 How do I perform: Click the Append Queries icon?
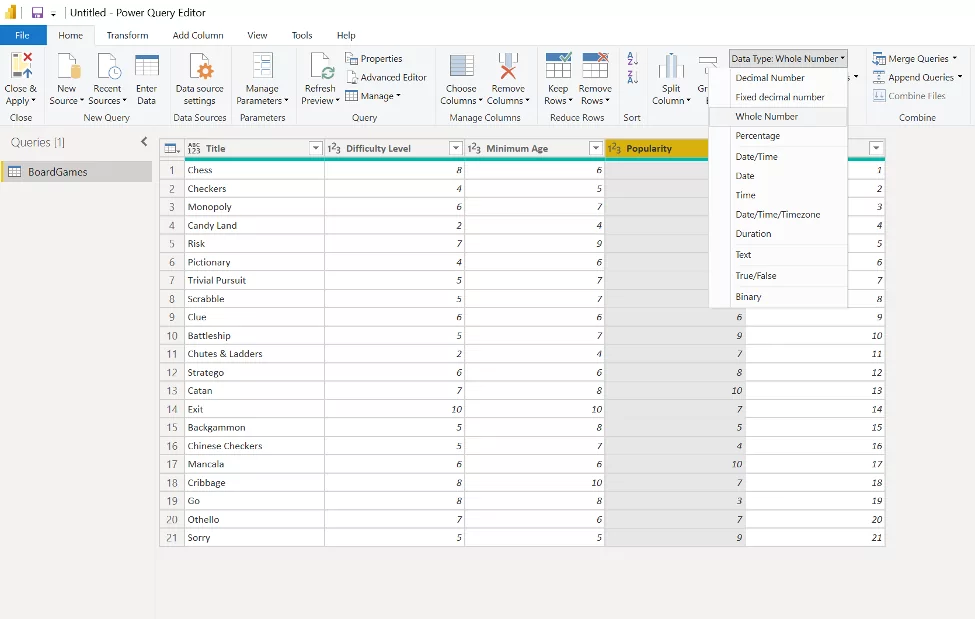(x=879, y=77)
